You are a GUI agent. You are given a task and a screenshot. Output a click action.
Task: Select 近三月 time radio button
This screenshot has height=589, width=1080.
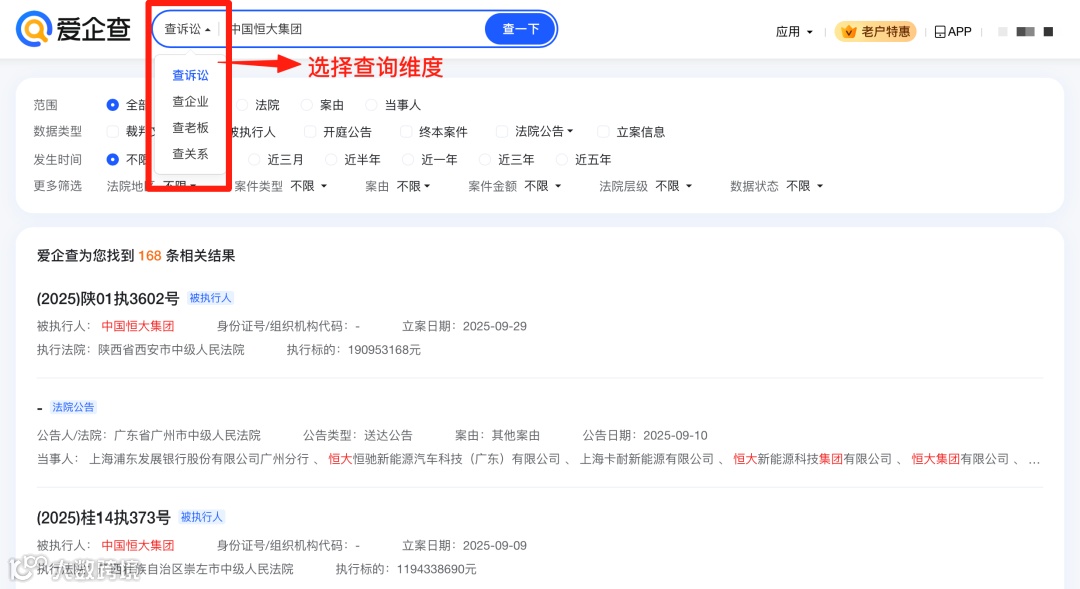(x=254, y=159)
